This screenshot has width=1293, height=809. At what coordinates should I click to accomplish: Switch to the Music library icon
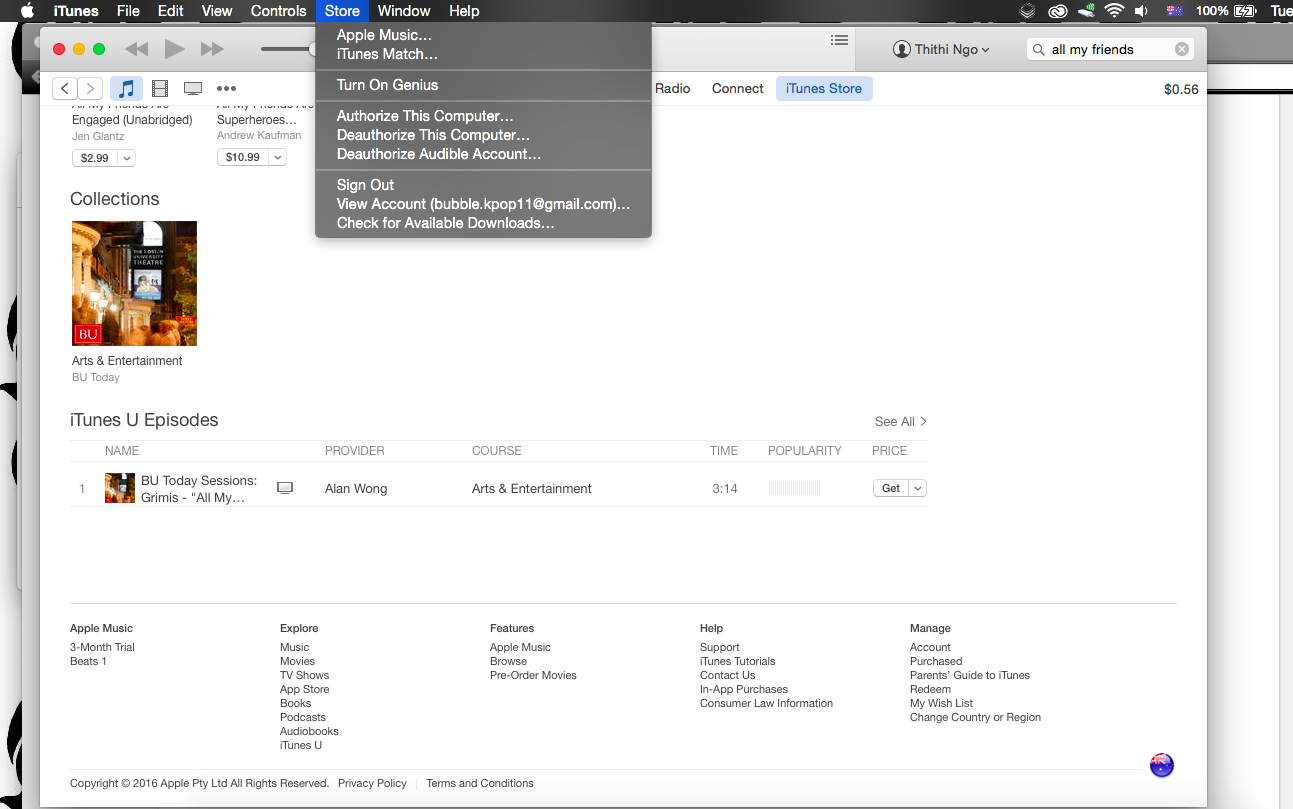tap(126, 89)
